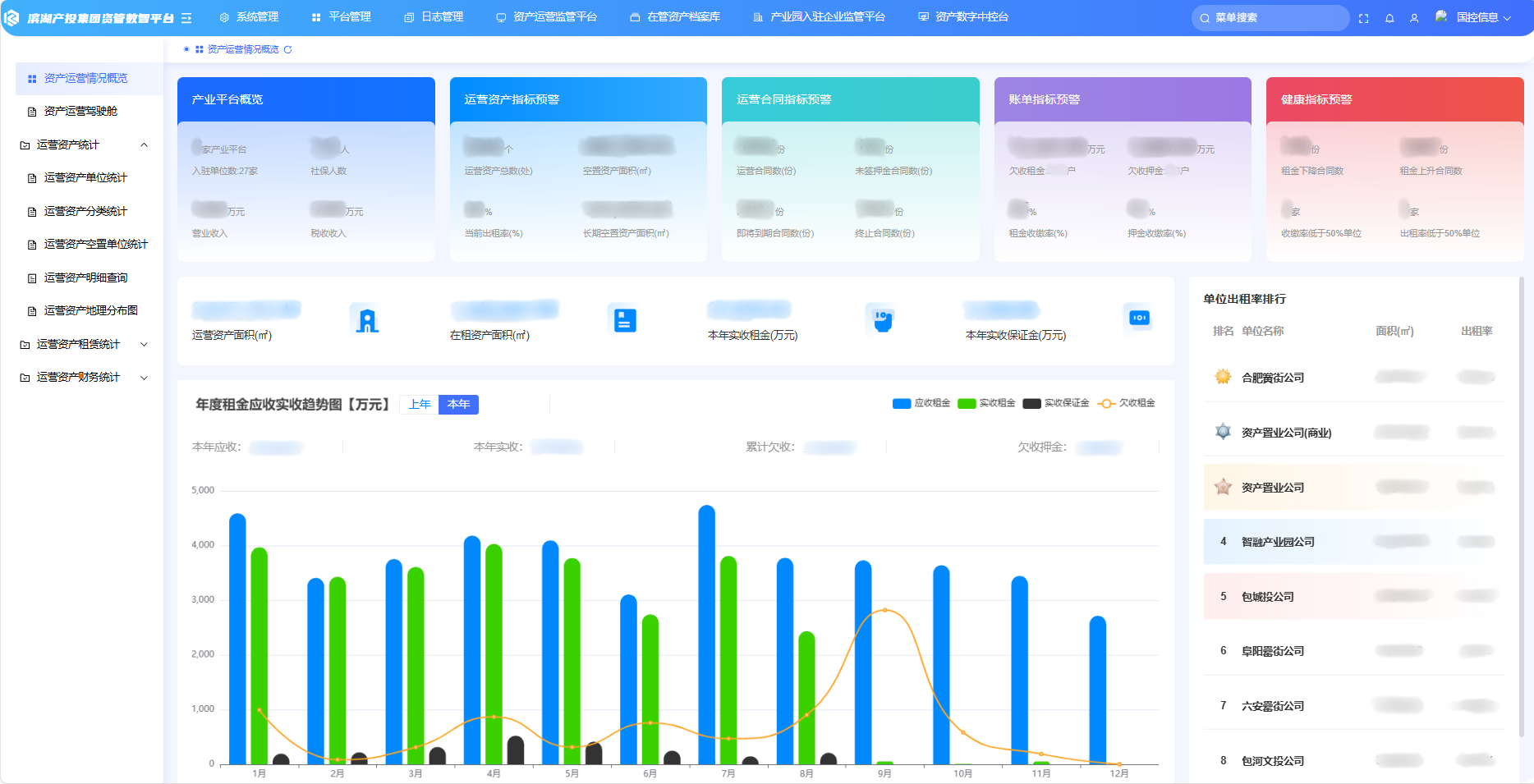This screenshot has width=1534, height=784.
Task: Toggle 实收租金 legend series in chart
Action: click(986, 403)
